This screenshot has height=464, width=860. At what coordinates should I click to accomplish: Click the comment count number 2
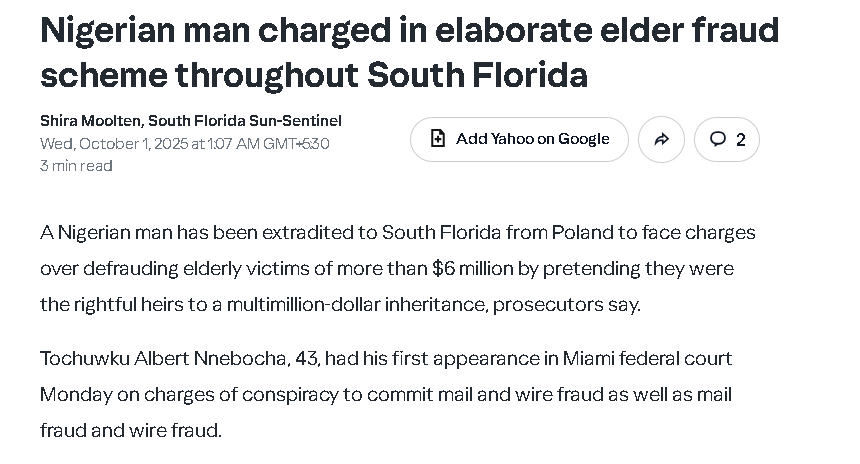pos(740,140)
